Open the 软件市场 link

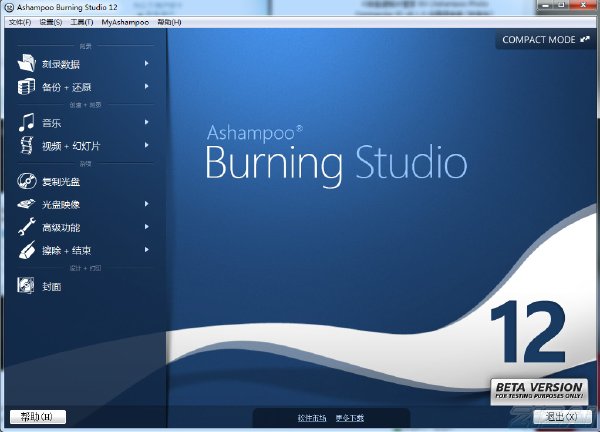[x=312, y=418]
